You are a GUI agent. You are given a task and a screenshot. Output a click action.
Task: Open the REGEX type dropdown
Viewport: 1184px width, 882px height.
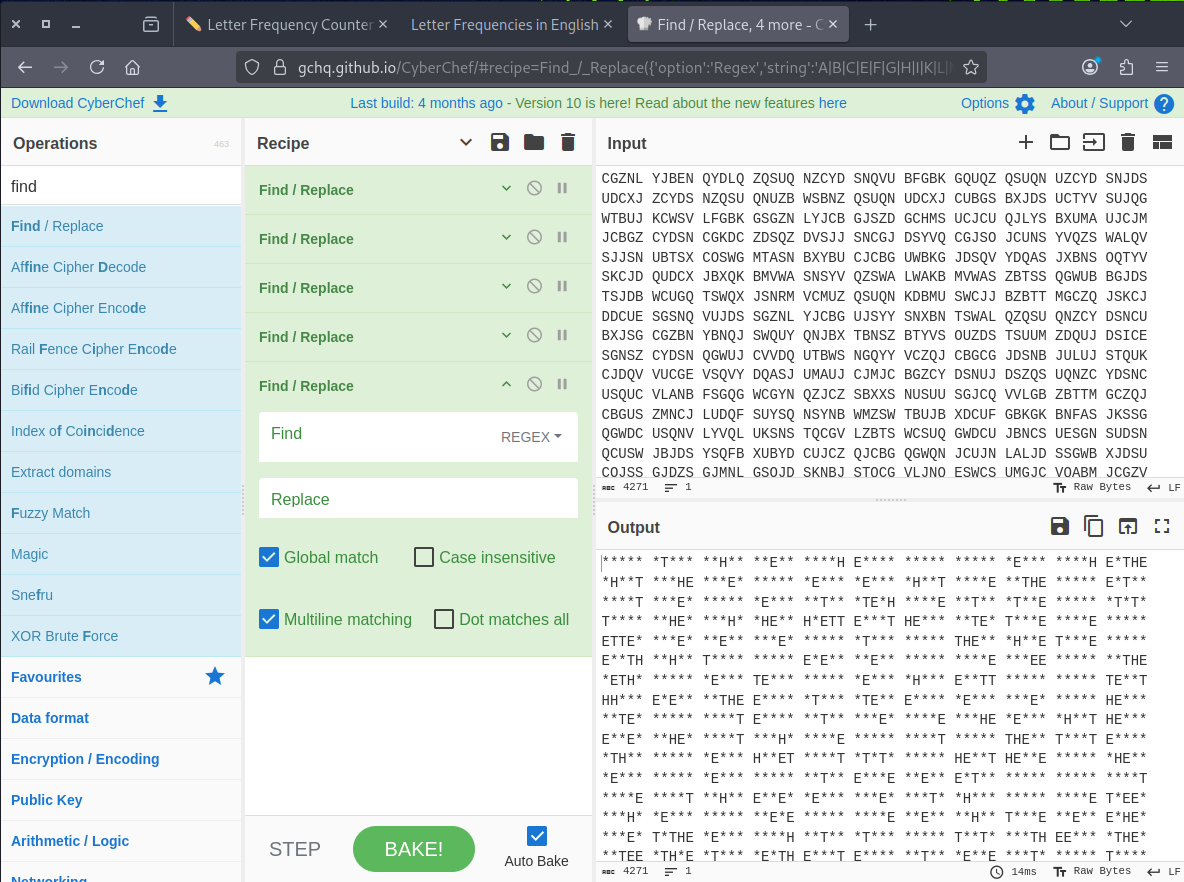coord(531,437)
